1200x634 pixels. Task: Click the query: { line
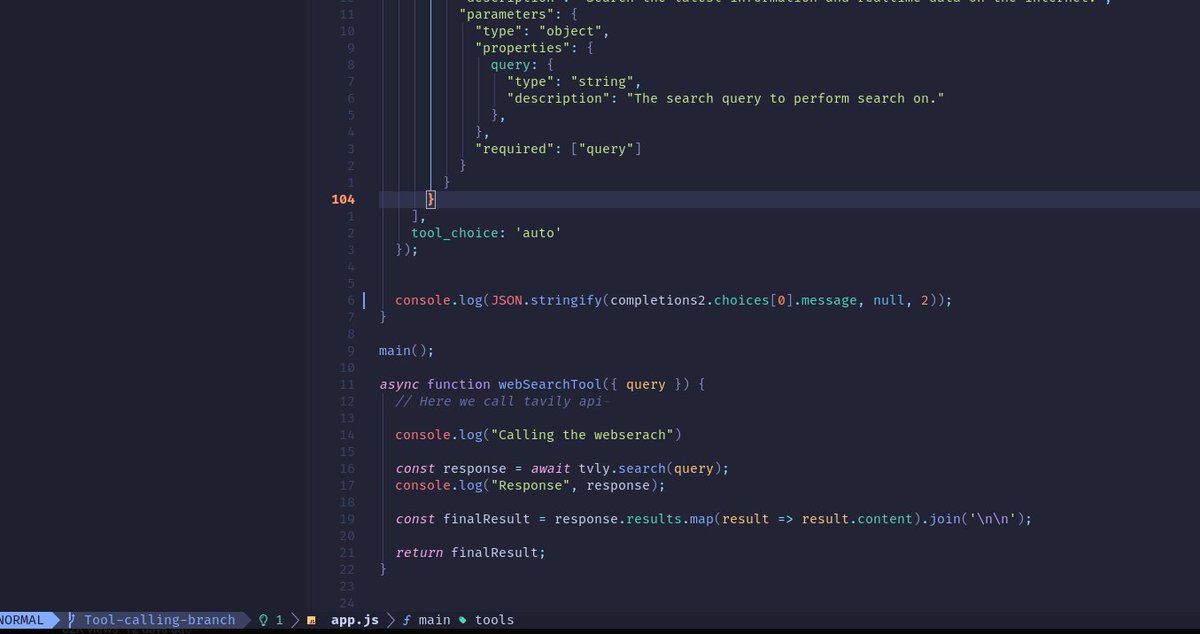point(522,65)
